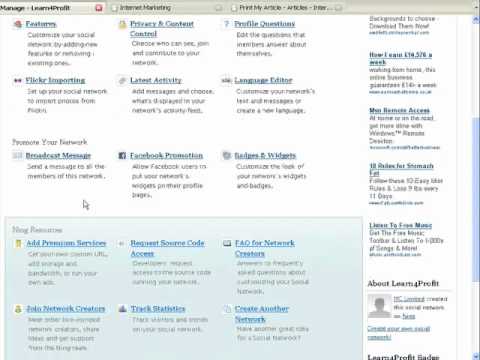Open the Create Another Network link
480x360 pixels.
click(x=262, y=314)
